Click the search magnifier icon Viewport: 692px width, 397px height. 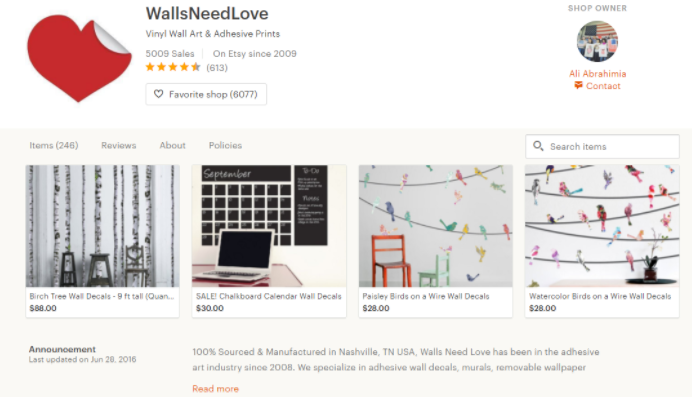coord(538,146)
